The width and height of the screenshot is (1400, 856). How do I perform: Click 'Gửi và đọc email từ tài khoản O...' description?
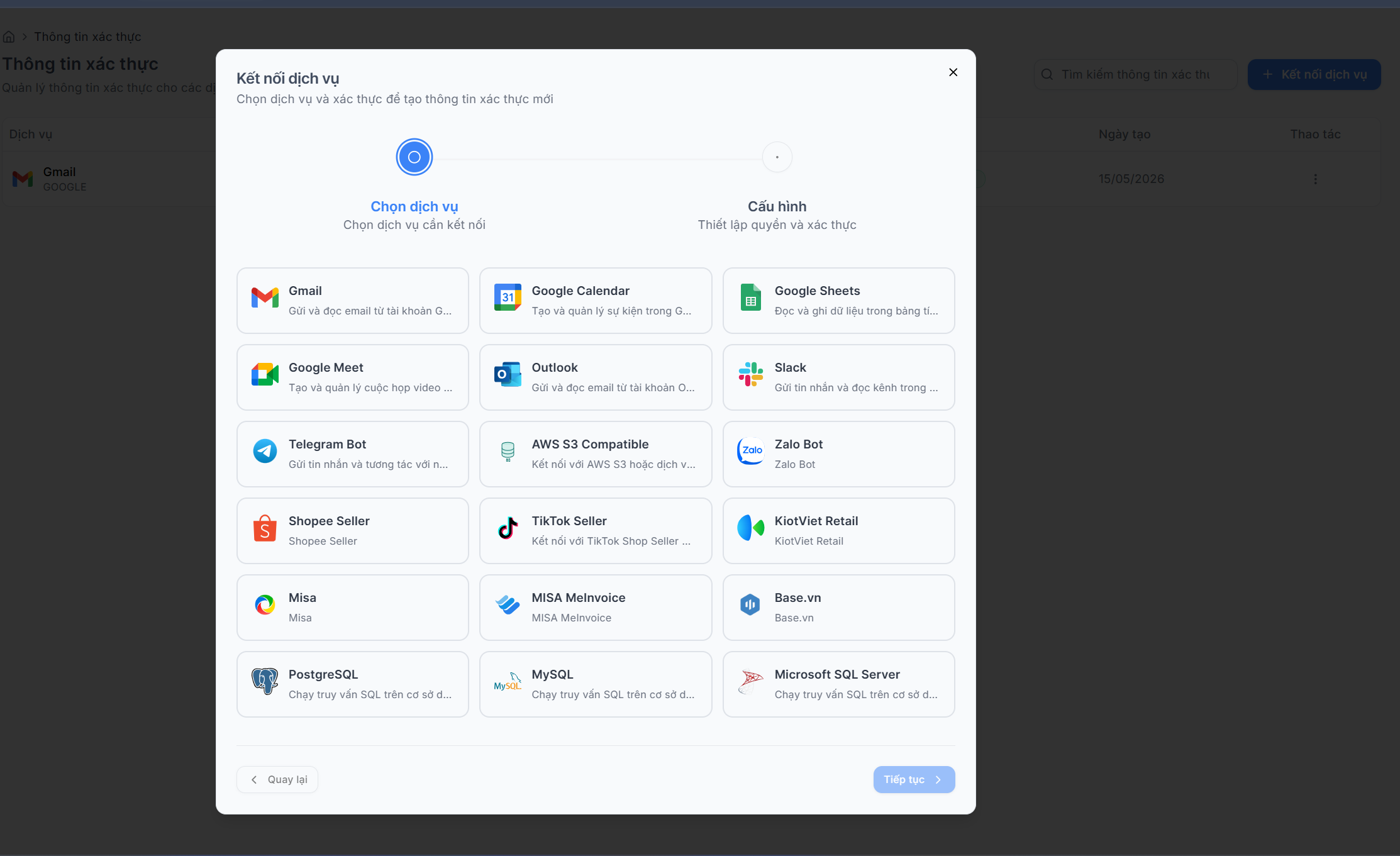pyautogui.click(x=613, y=387)
